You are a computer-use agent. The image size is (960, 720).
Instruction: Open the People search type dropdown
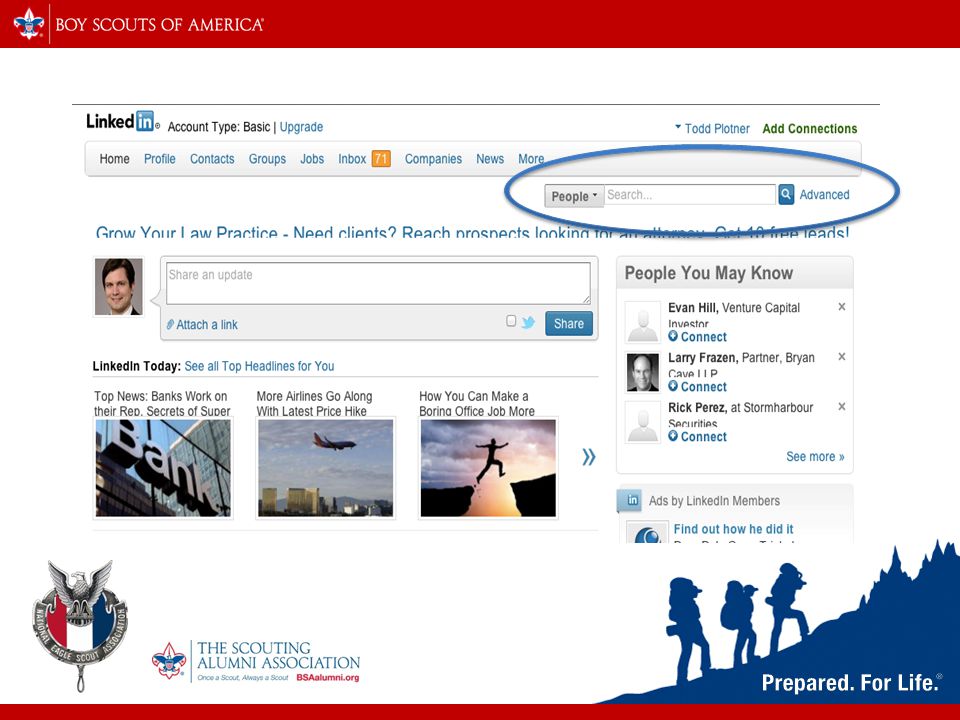[574, 196]
